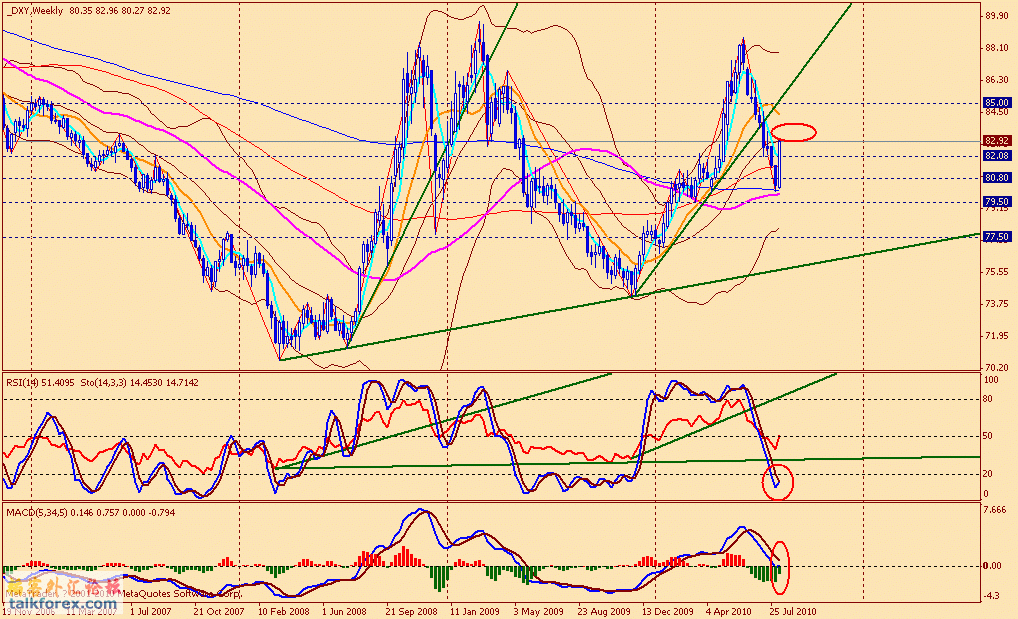Click the 71.95 price axis value
The width and height of the screenshot is (1018, 619).
click(x=997, y=336)
